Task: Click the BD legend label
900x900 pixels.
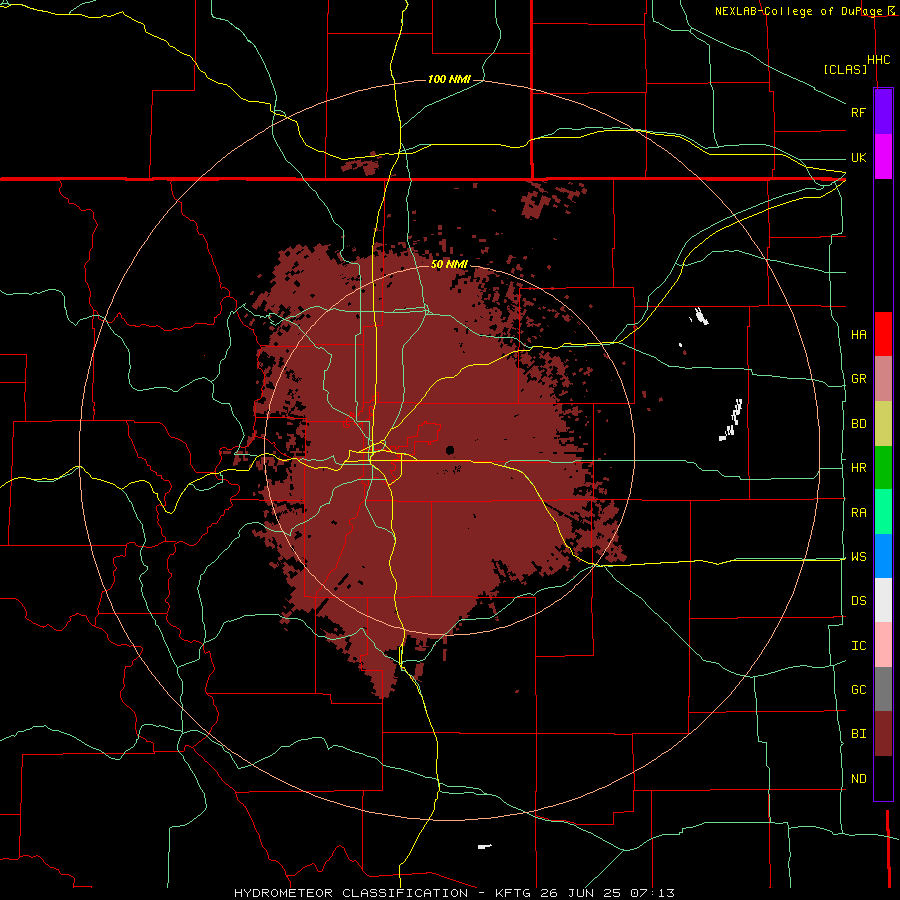Action: (x=858, y=424)
